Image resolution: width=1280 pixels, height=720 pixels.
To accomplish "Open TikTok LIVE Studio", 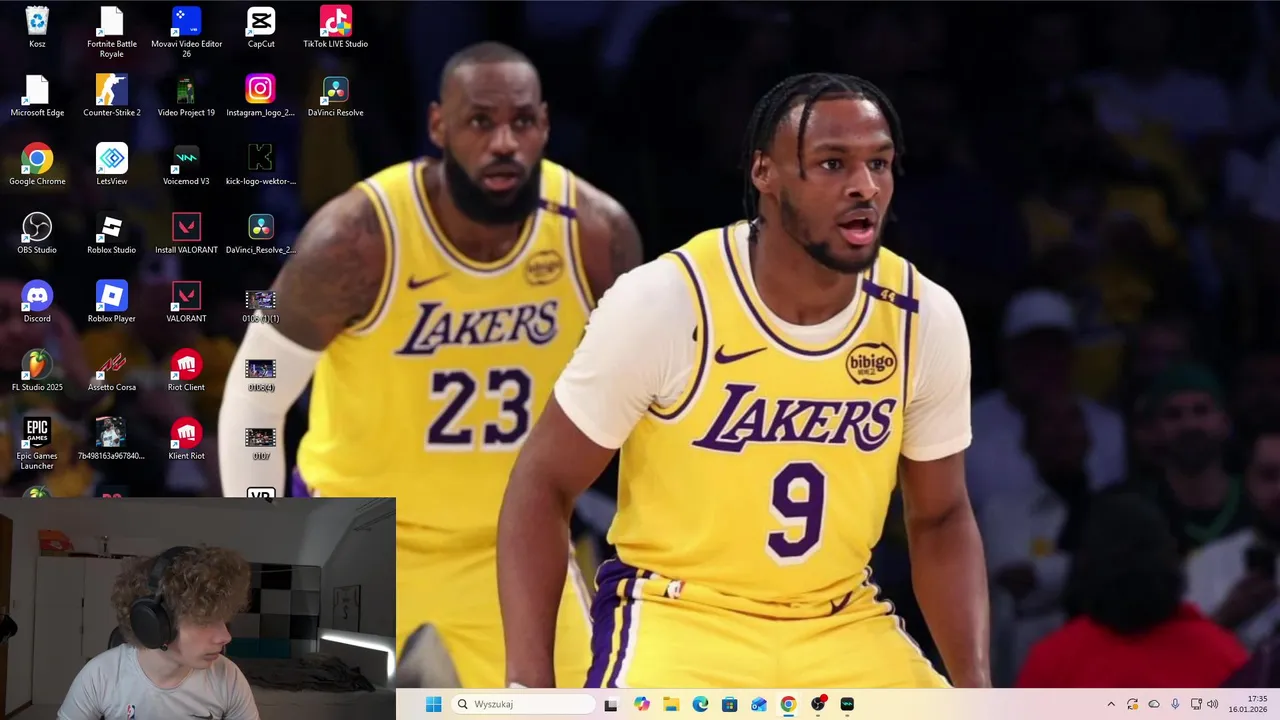I will point(335,28).
